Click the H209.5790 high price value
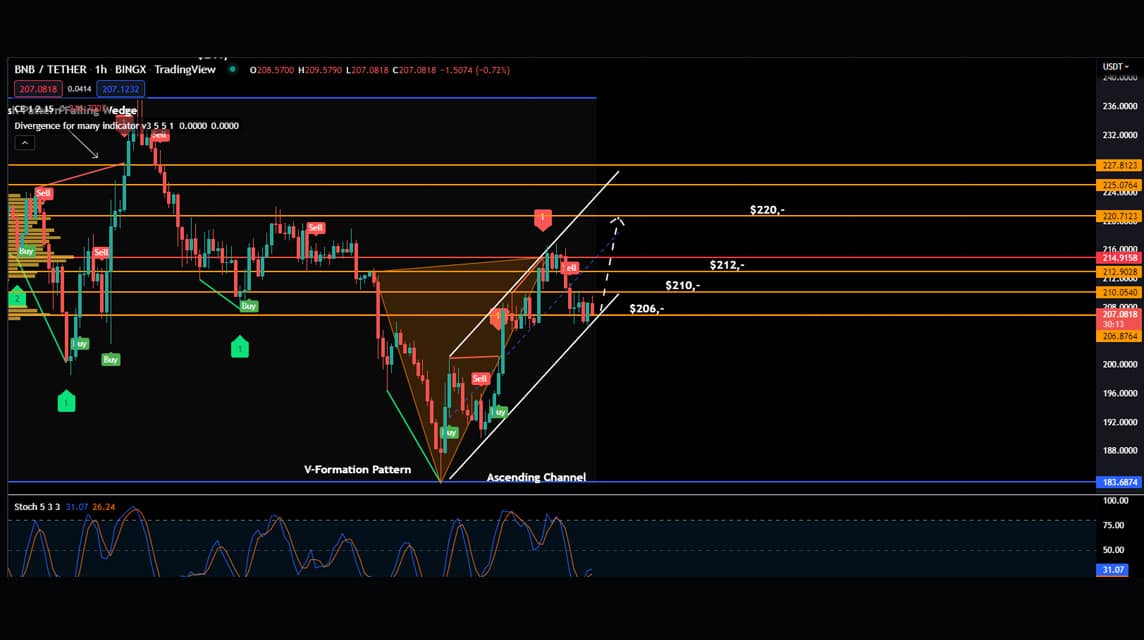1144x640 pixels. coord(320,70)
